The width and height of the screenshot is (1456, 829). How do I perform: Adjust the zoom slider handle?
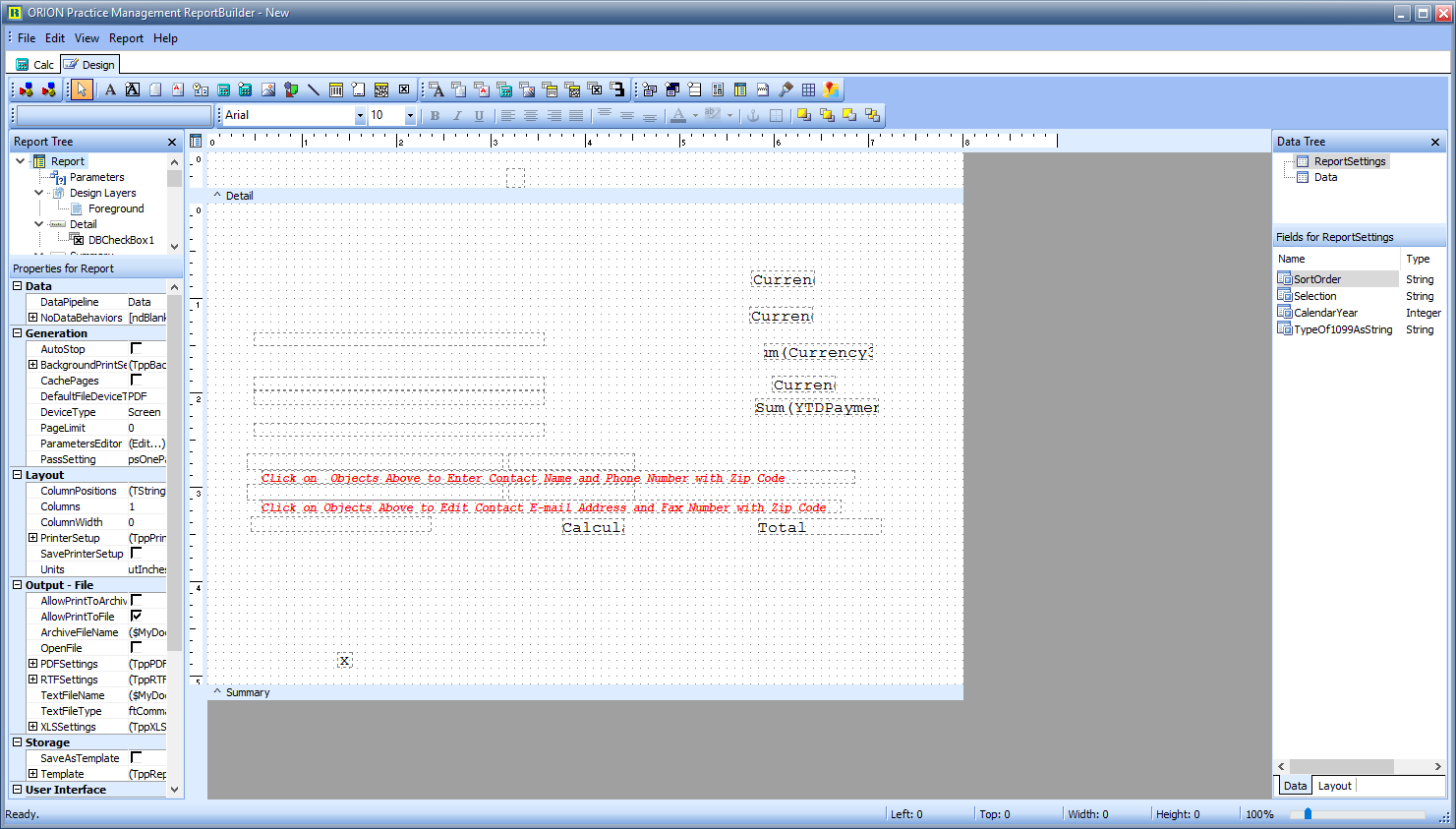1308,814
